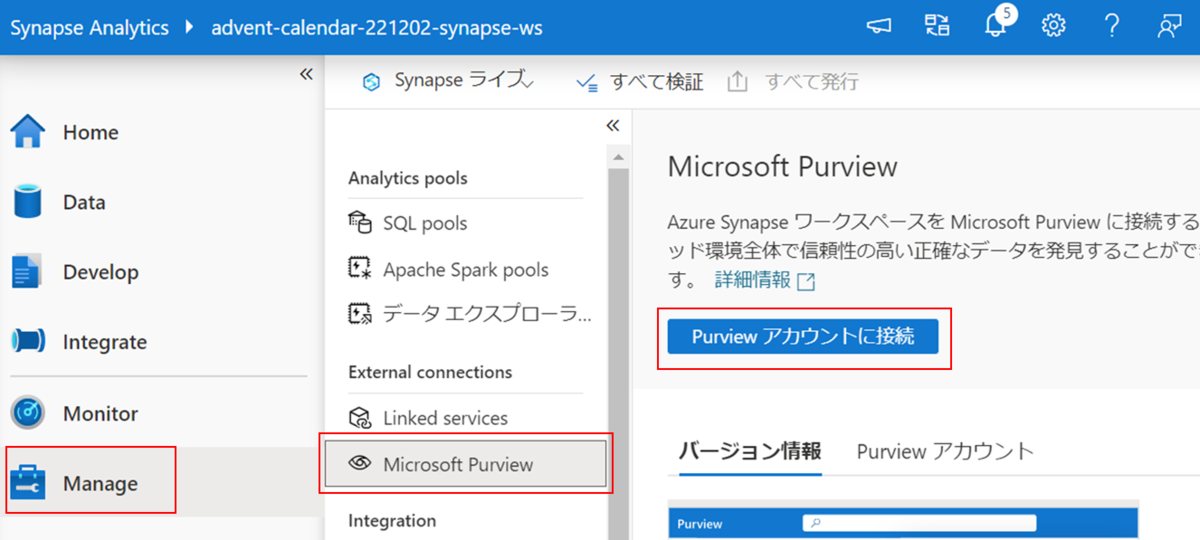Image resolution: width=1200 pixels, height=540 pixels.
Task: Click the Manage toolbox icon
Action: tap(28, 483)
